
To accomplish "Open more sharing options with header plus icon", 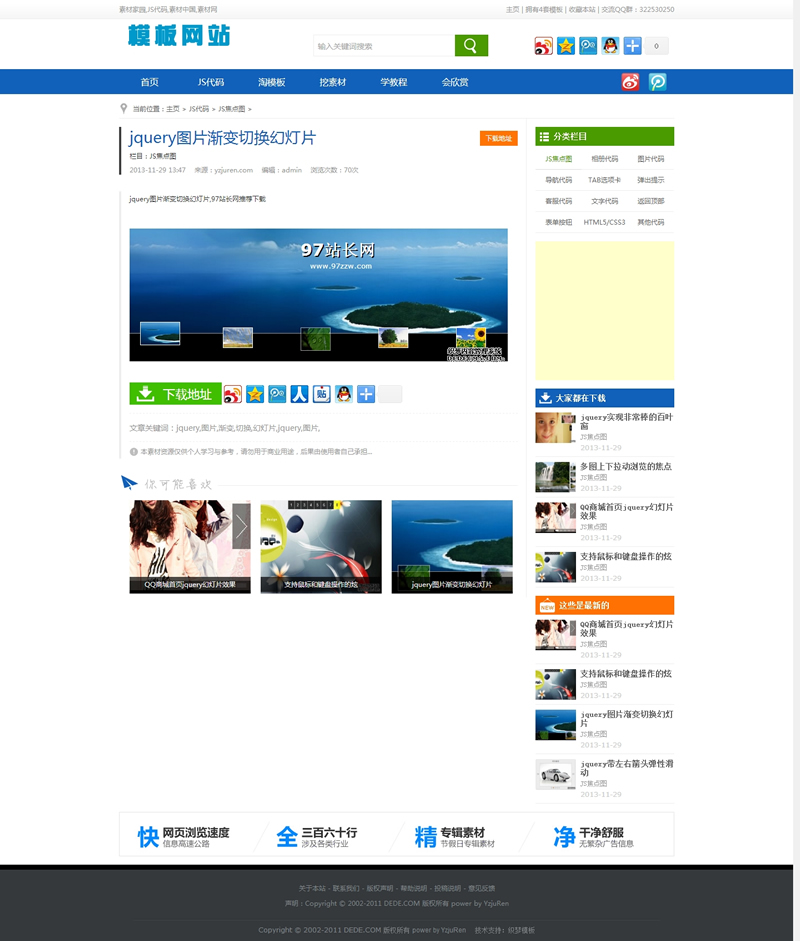I will [x=632, y=46].
